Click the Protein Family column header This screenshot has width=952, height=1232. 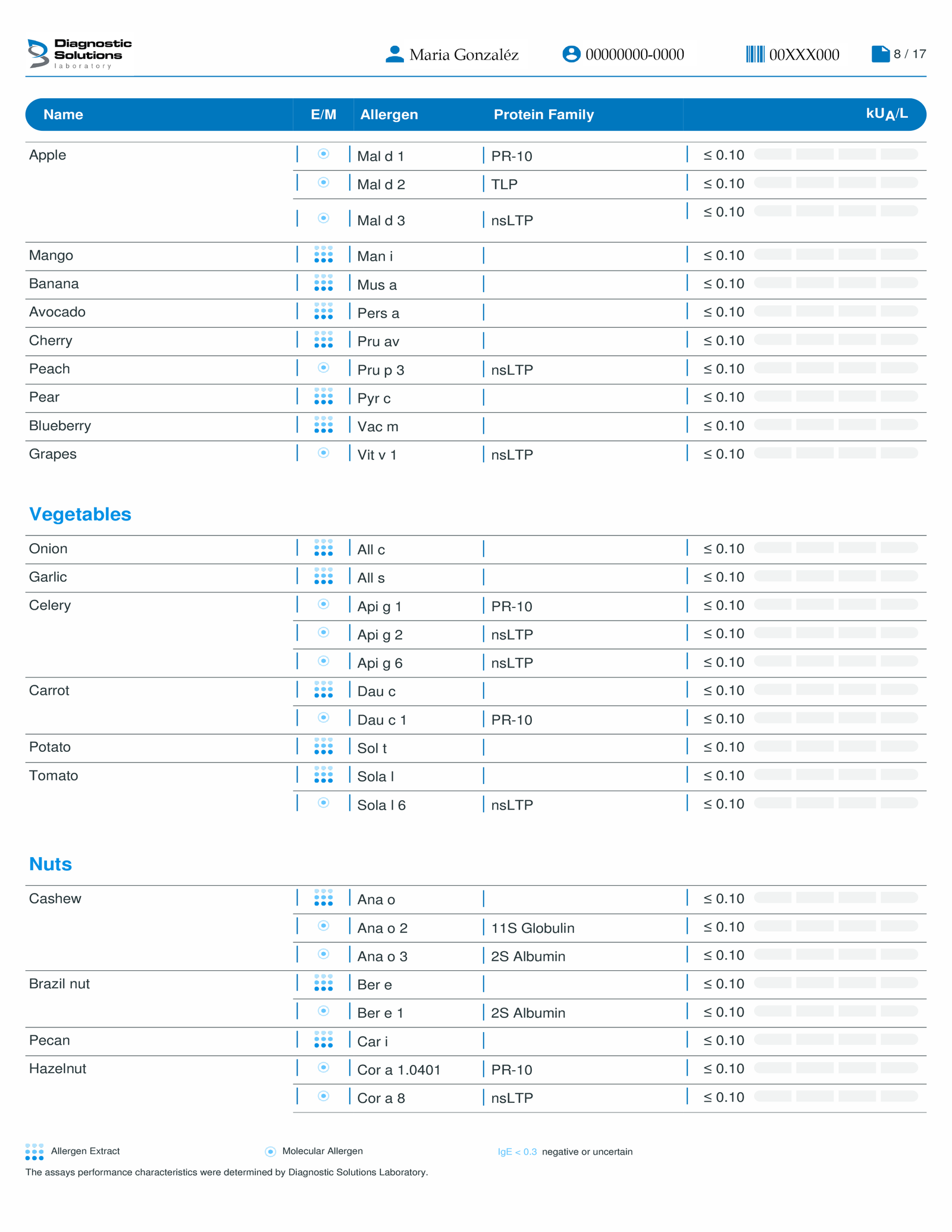coord(543,114)
